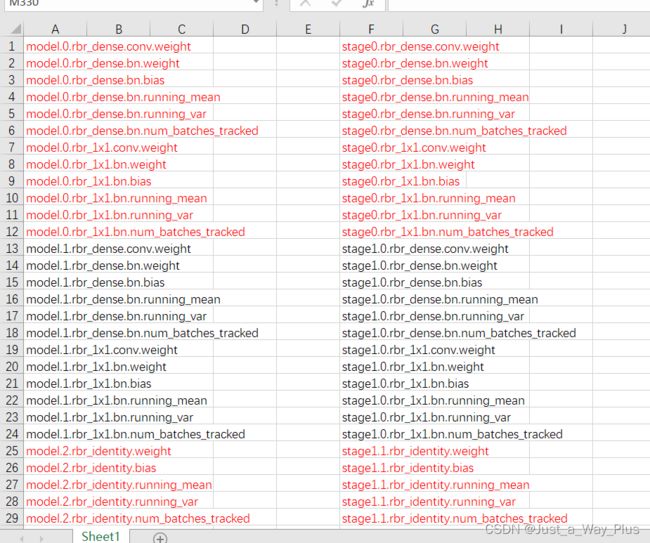Click cell stage1.0.rbr_dense.bn.num_batches_tracked
The width and height of the screenshot is (650, 543).
point(458,333)
